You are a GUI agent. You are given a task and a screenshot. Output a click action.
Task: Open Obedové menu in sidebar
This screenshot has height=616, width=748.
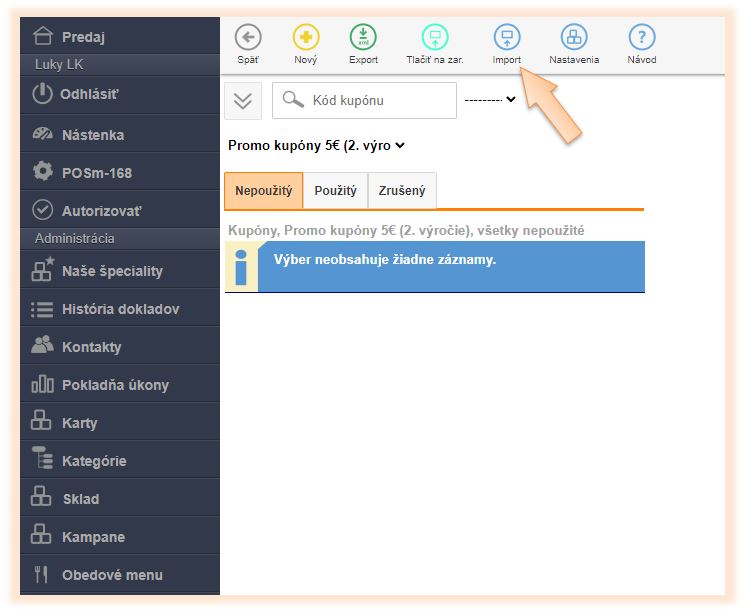[112, 575]
